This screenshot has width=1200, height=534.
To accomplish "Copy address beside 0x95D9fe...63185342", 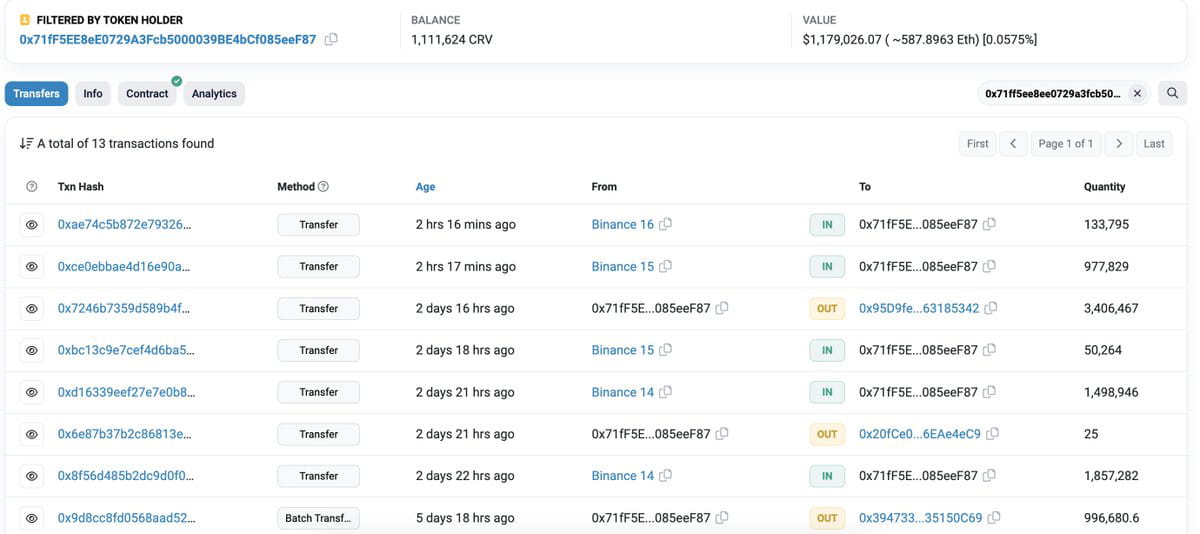I will coord(991,309).
